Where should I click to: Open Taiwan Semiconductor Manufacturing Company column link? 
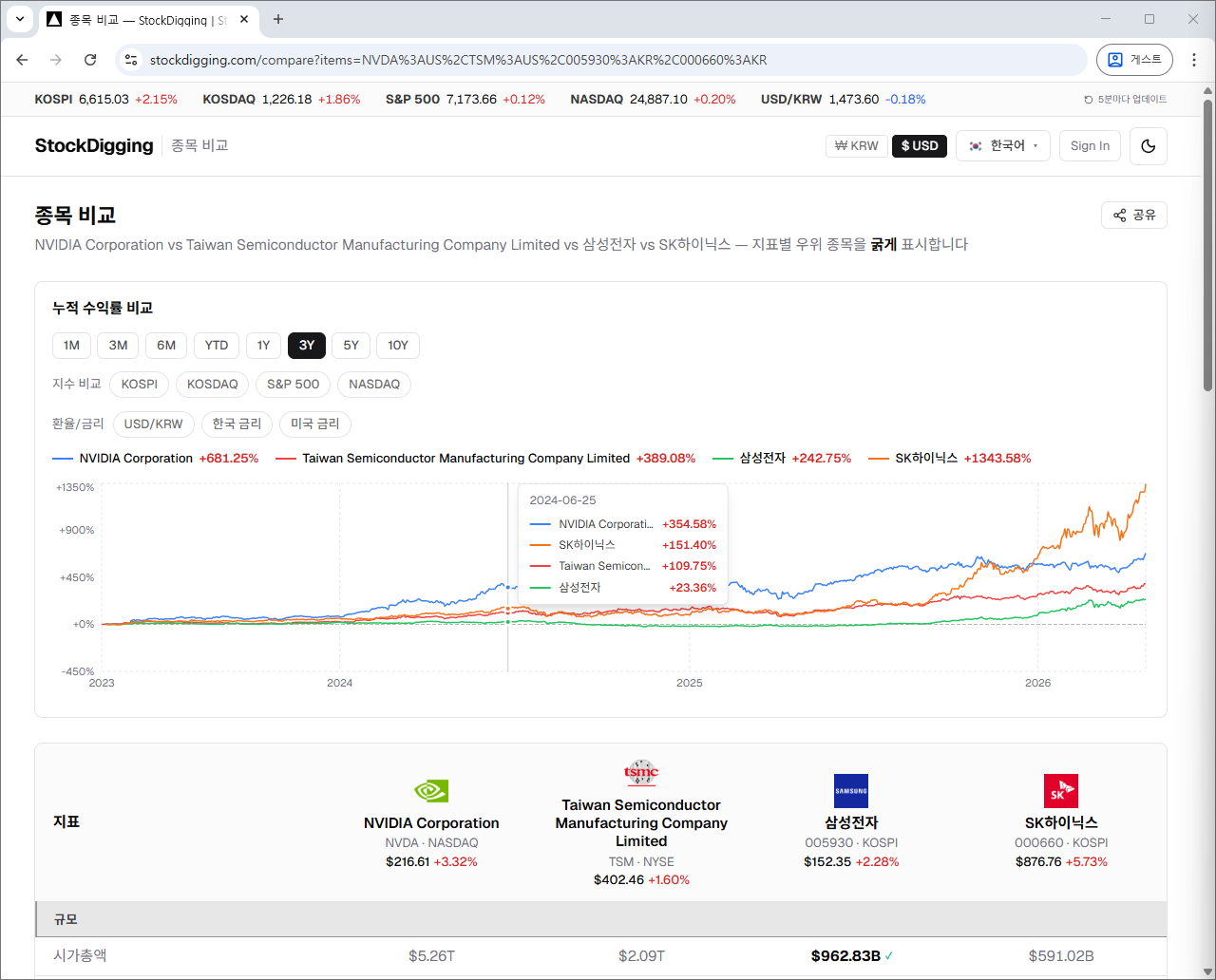[641, 823]
